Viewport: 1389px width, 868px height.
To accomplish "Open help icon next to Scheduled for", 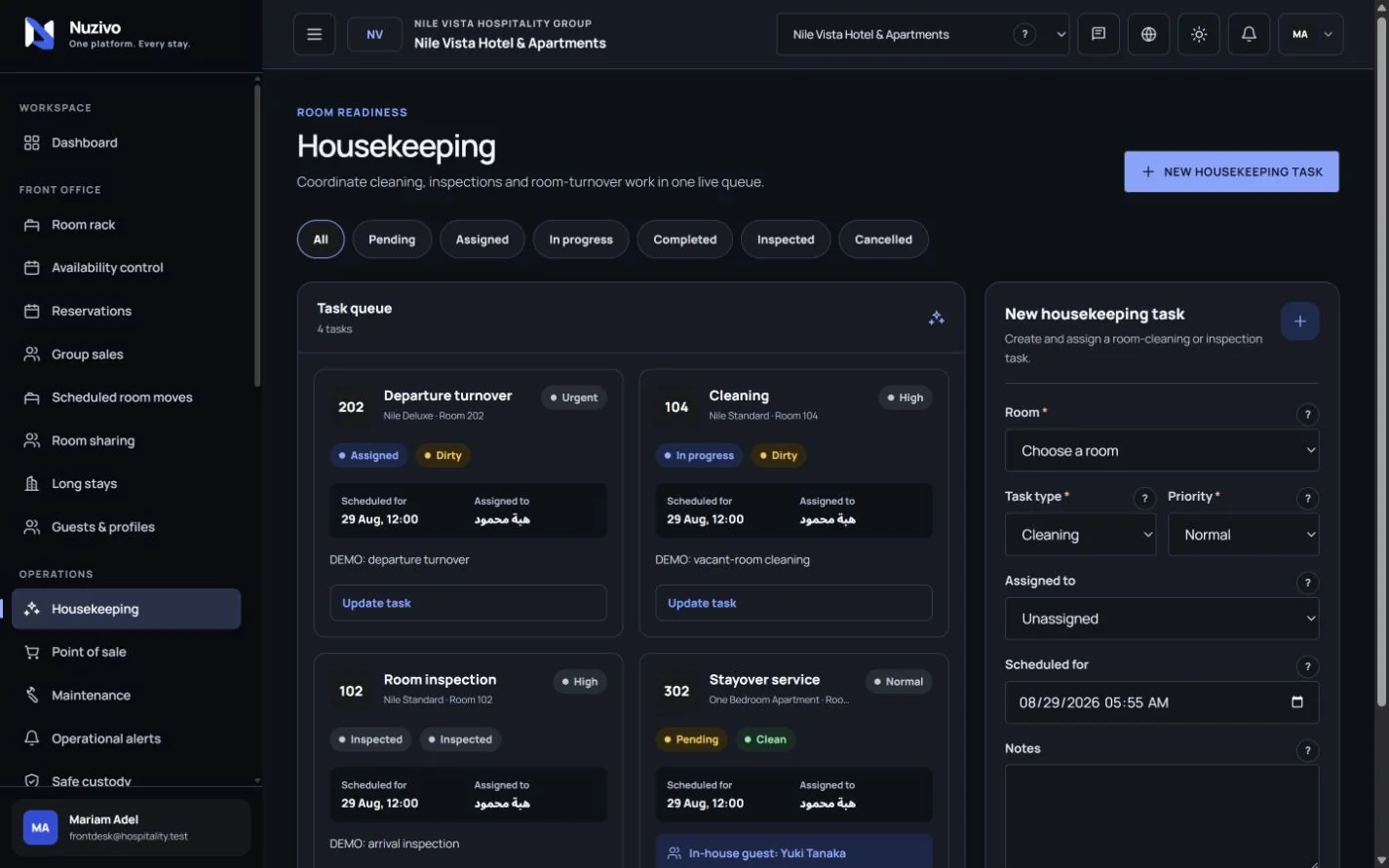I will (x=1307, y=666).
